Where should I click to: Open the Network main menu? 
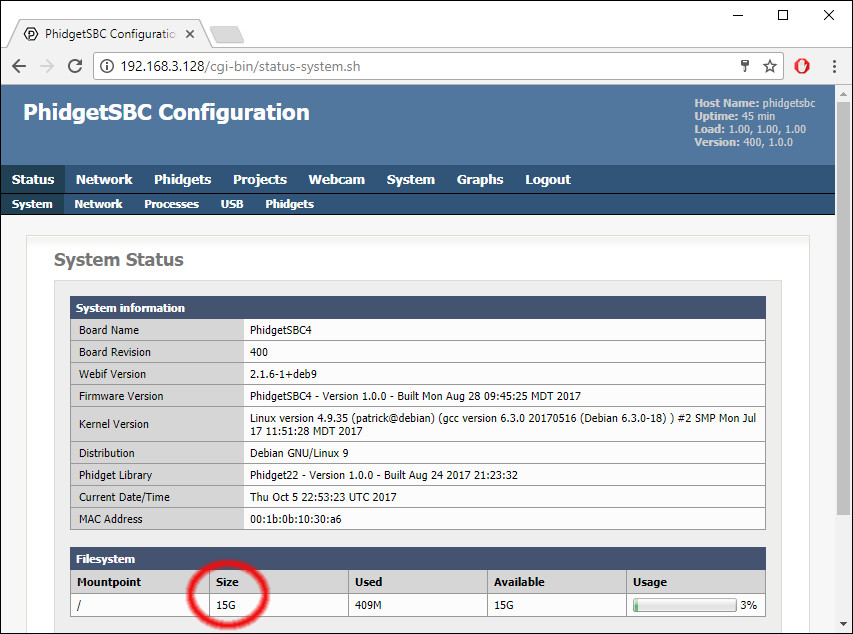pos(104,180)
